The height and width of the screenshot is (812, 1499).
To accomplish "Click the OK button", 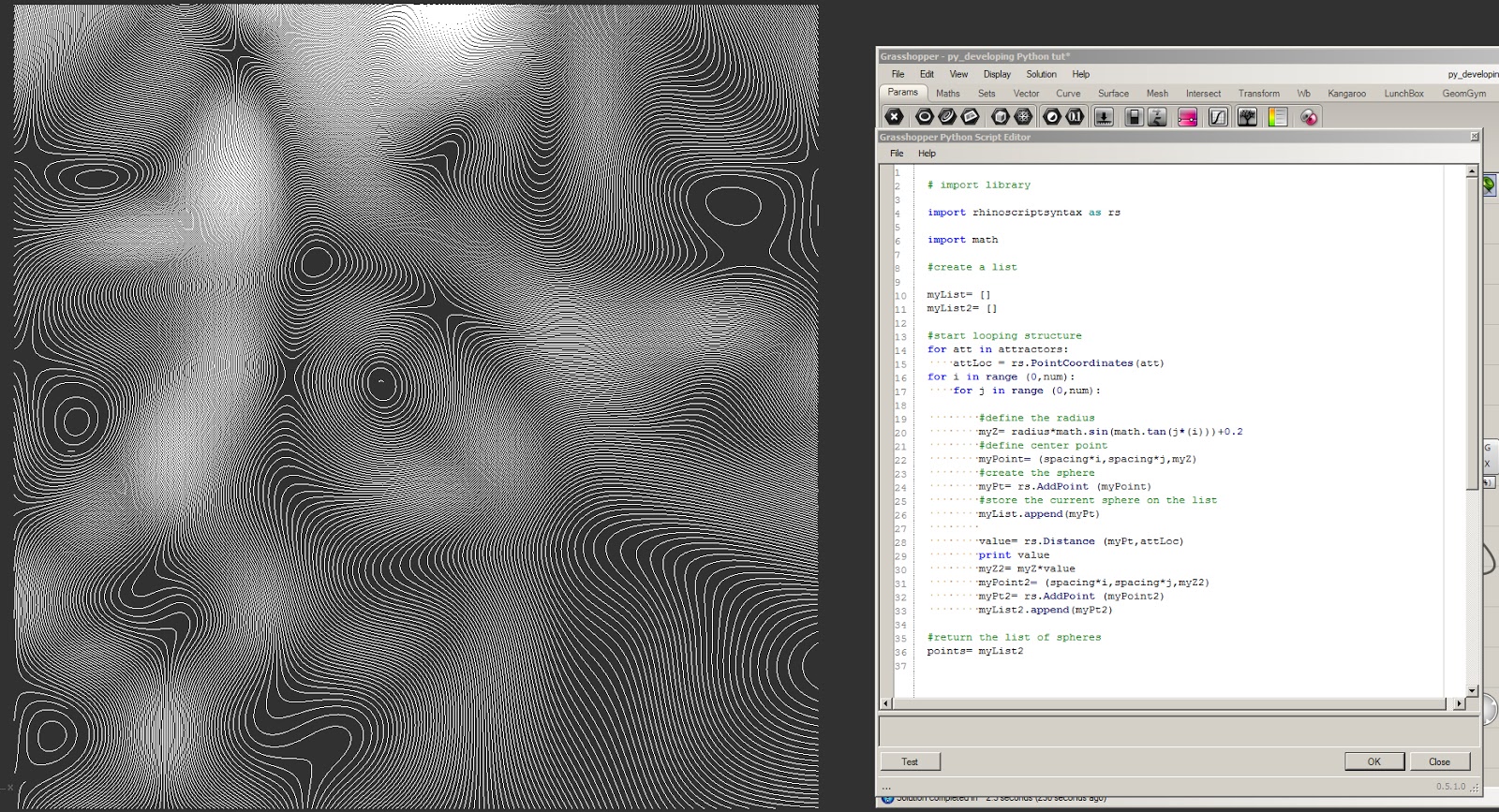I will pyautogui.click(x=1373, y=761).
